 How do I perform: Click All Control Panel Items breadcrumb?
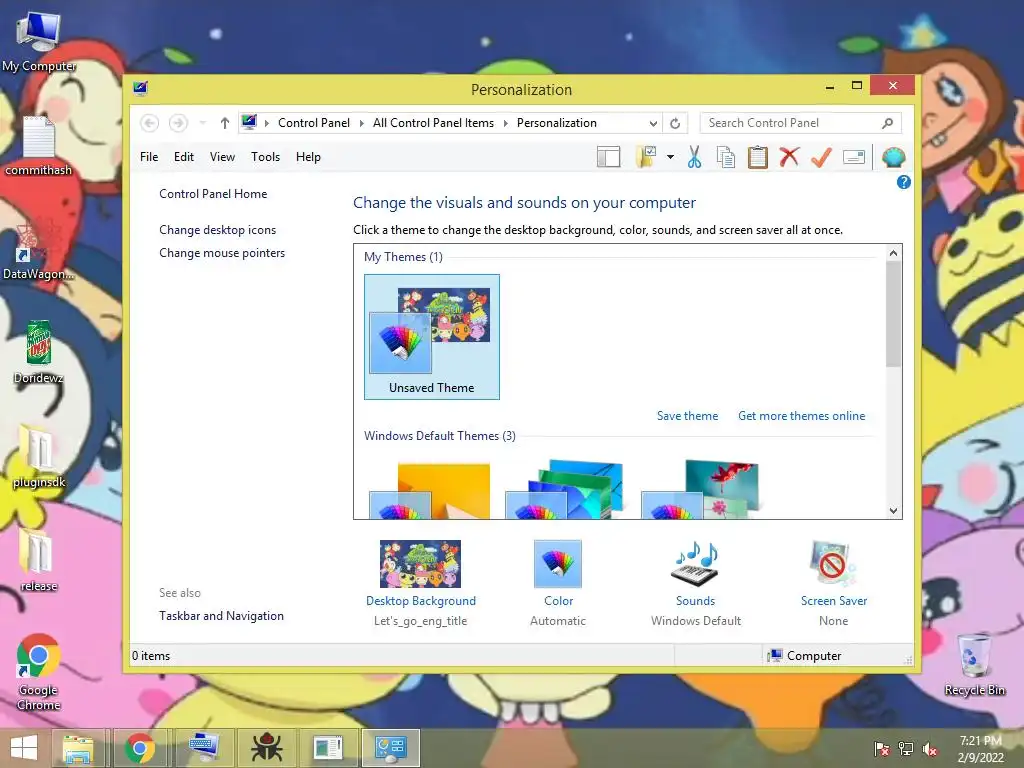pos(433,123)
